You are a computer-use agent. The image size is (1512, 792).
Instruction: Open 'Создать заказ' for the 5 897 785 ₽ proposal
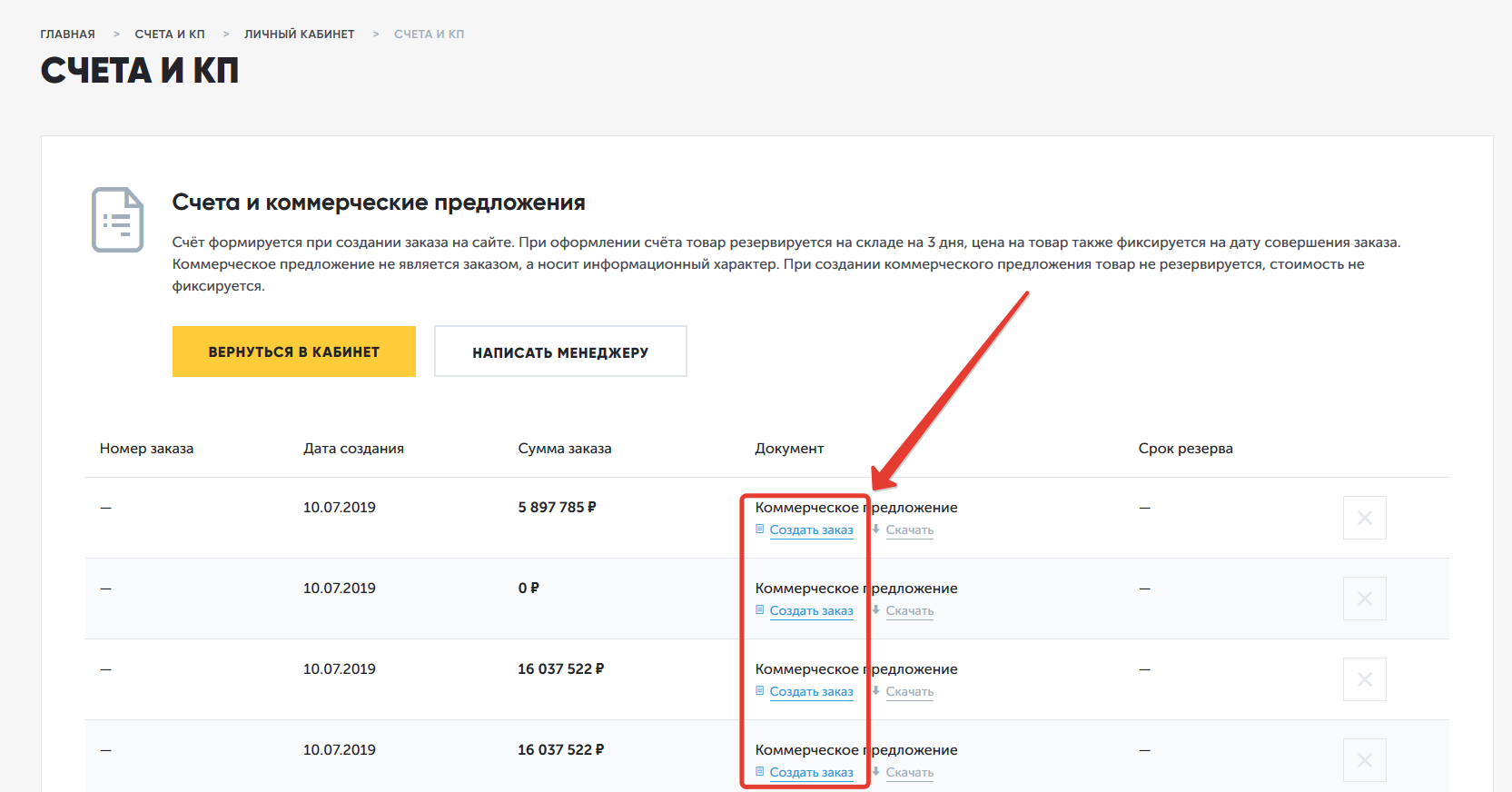point(811,530)
